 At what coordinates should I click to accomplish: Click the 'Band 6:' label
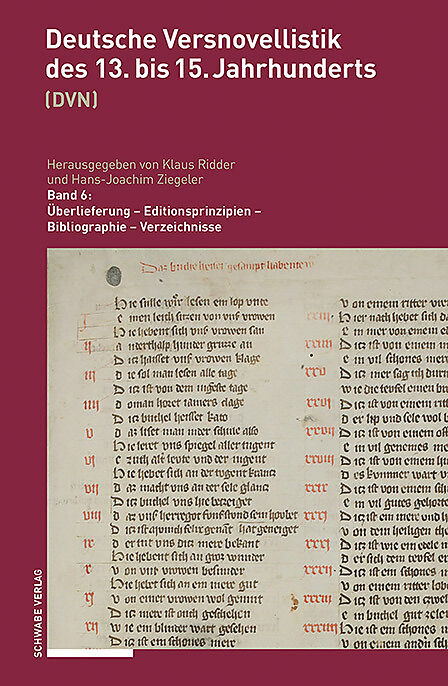(70, 195)
